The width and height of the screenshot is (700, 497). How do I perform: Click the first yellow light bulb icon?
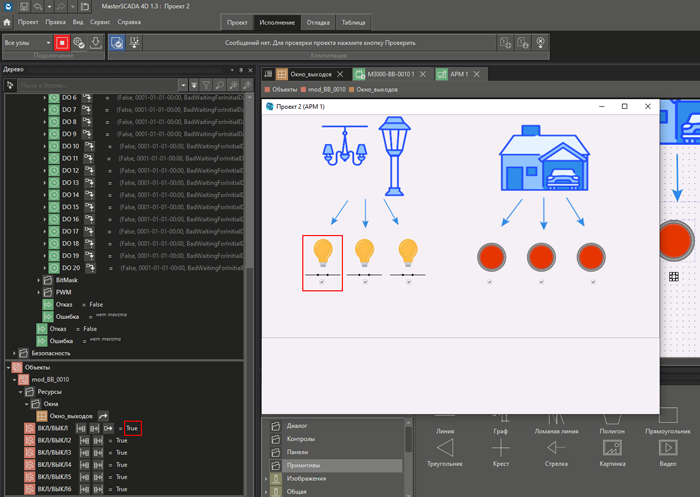click(323, 252)
